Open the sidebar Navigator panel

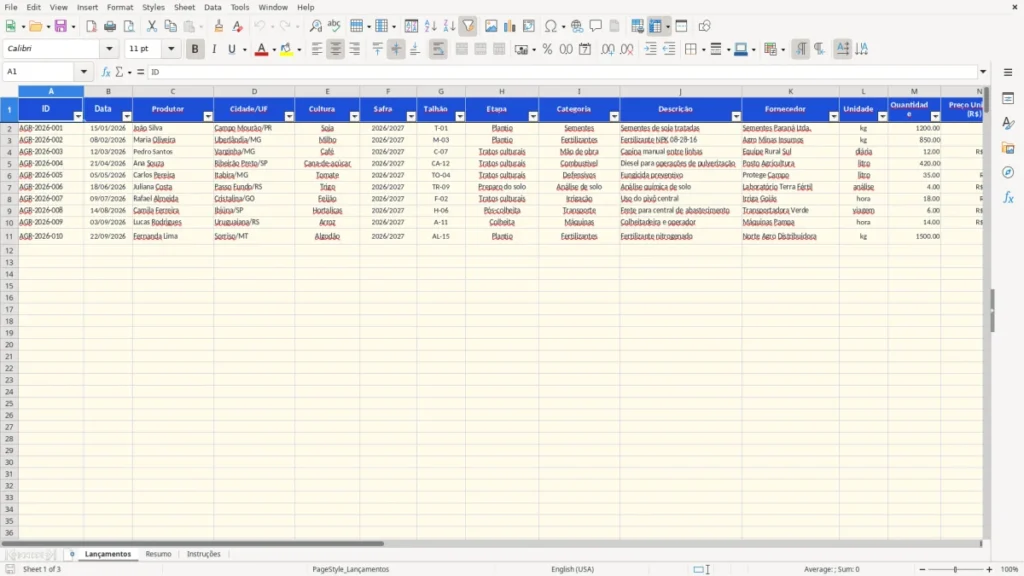pyautogui.click(x=1008, y=173)
